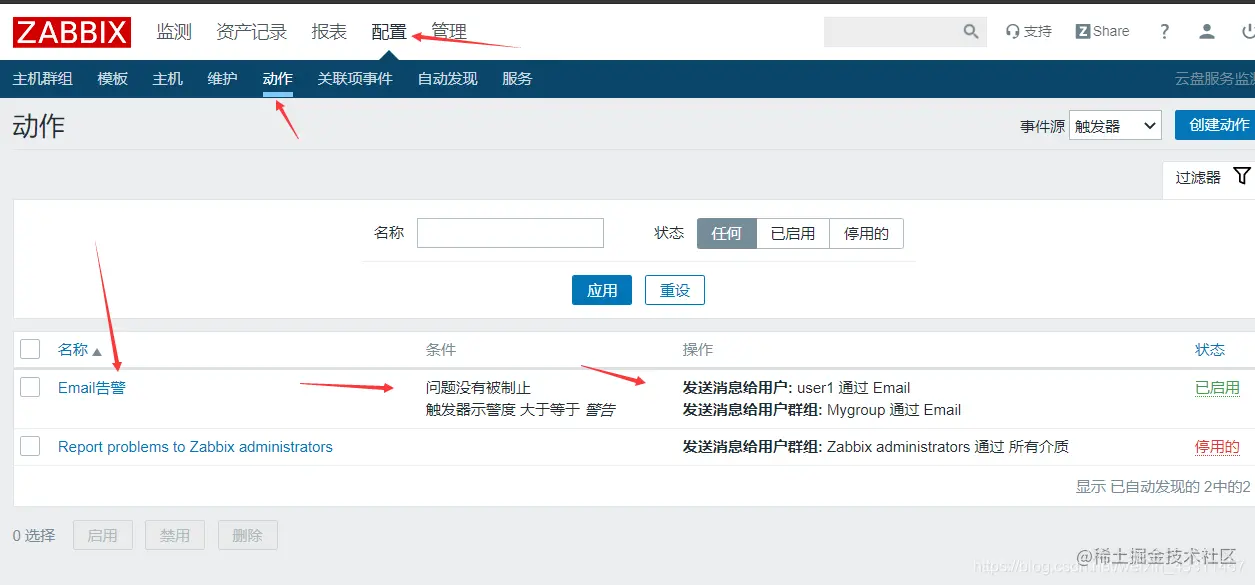1255x585 pixels.
Task: Open the user profile icon
Action: tap(1207, 32)
